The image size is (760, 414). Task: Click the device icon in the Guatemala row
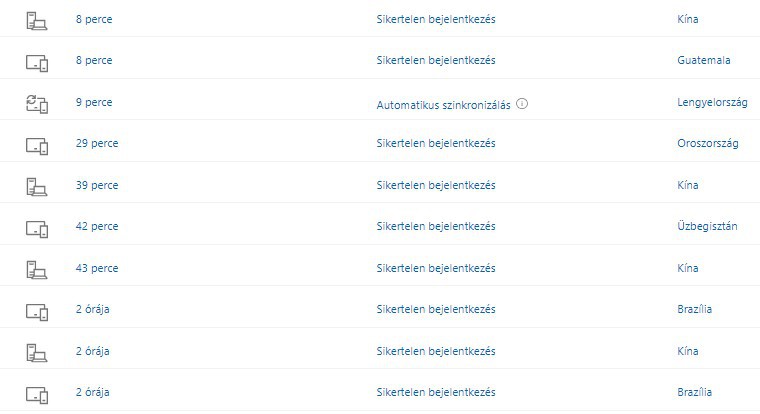click(x=37, y=62)
